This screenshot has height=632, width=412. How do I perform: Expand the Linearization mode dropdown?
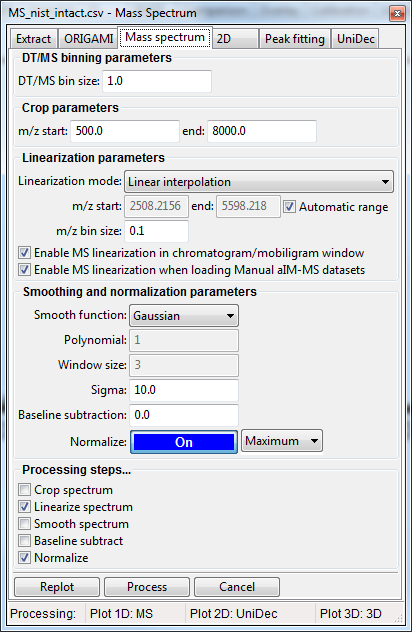coord(259,182)
